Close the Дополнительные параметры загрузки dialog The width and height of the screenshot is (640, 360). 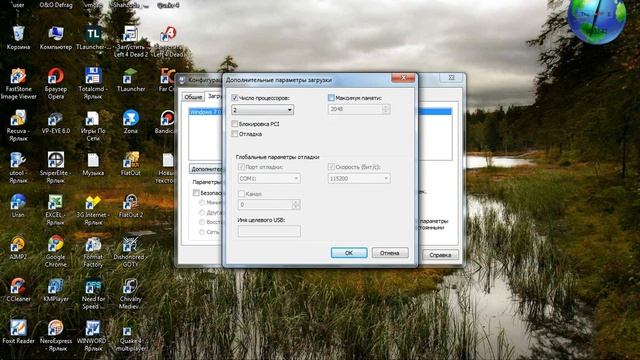(403, 78)
